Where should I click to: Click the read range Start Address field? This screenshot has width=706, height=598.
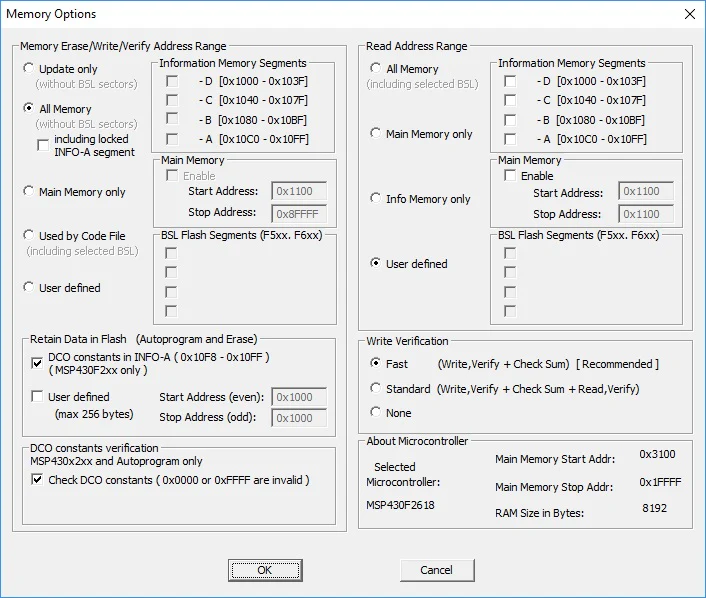pos(646,193)
